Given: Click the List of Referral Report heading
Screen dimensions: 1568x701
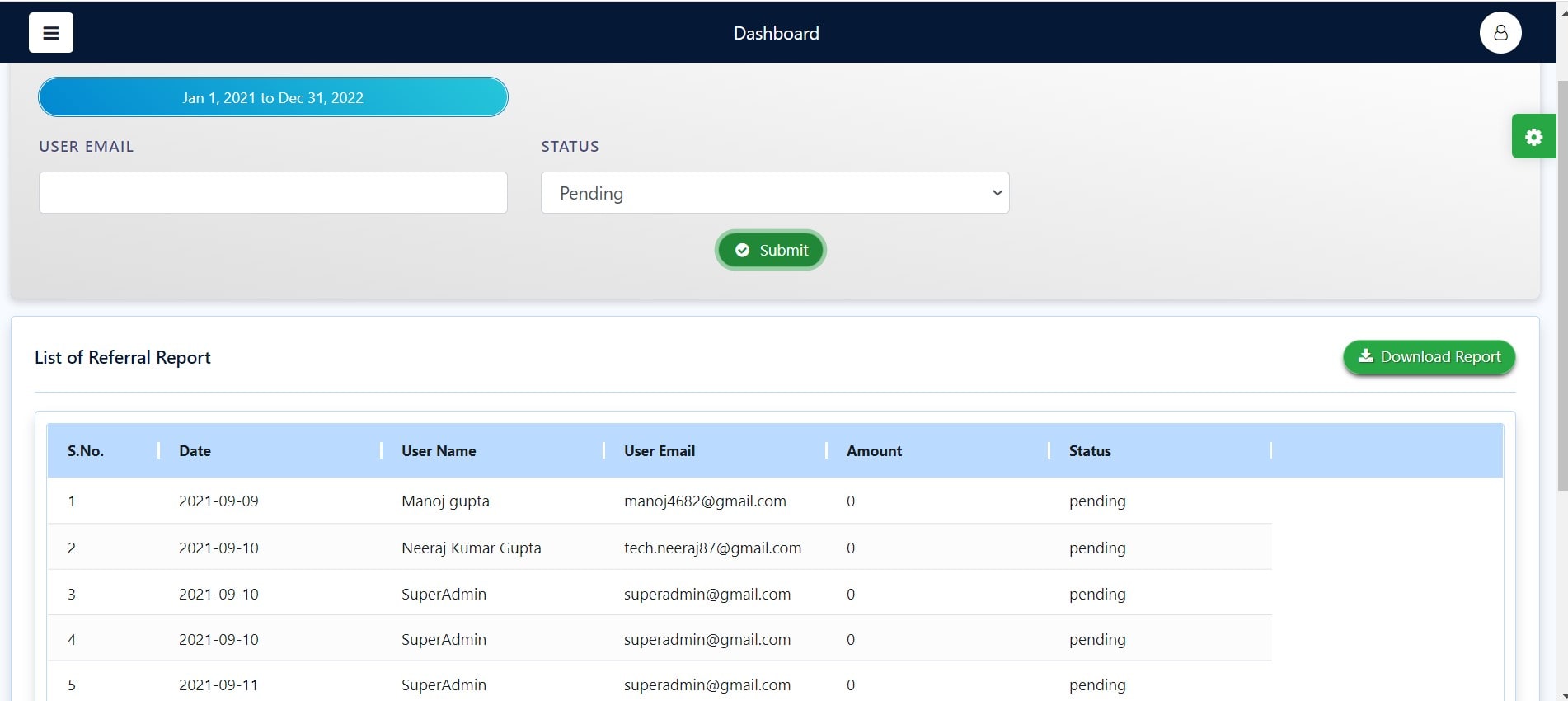Looking at the screenshot, I should (x=123, y=357).
